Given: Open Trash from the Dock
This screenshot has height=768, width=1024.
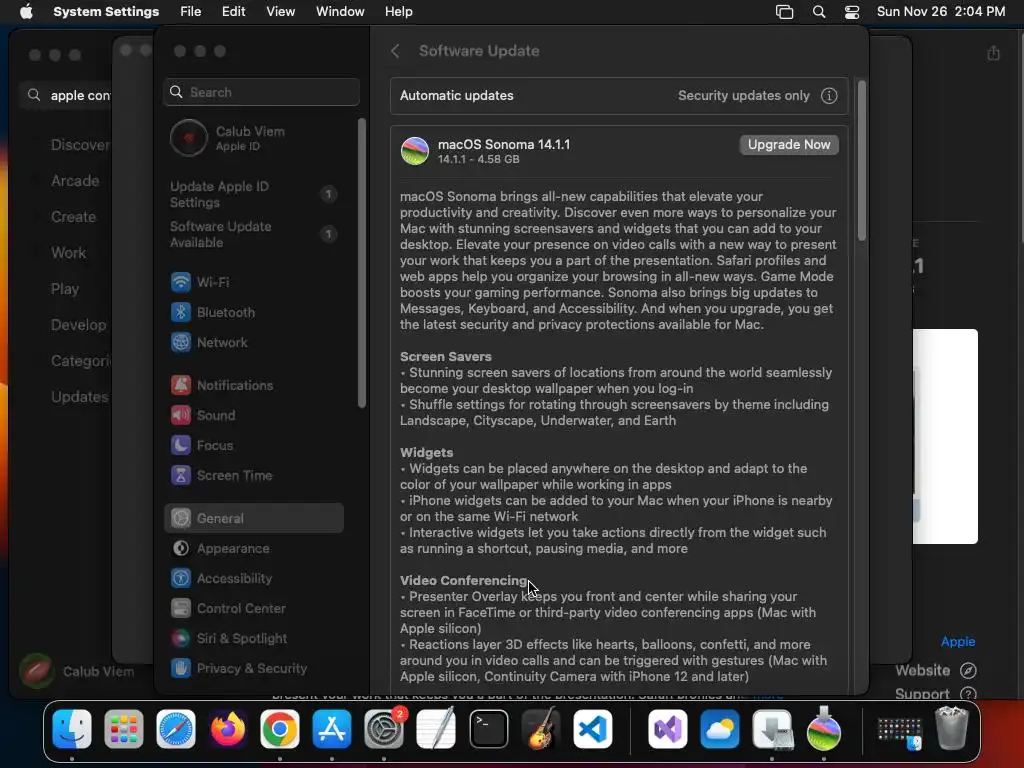Looking at the screenshot, I should point(952,729).
